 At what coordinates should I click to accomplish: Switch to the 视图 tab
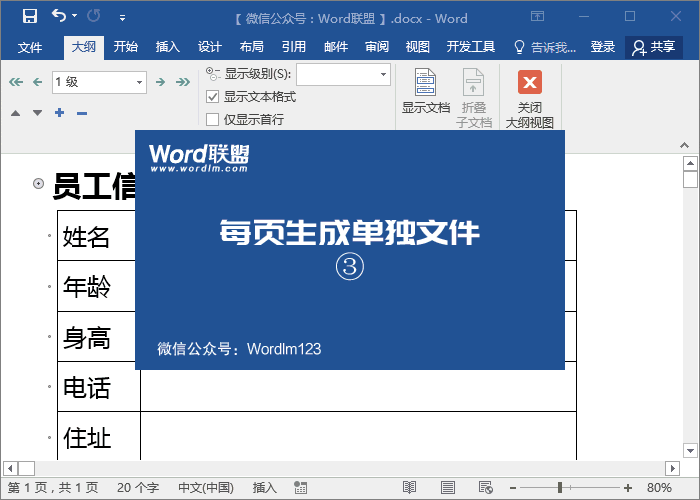coord(417,47)
